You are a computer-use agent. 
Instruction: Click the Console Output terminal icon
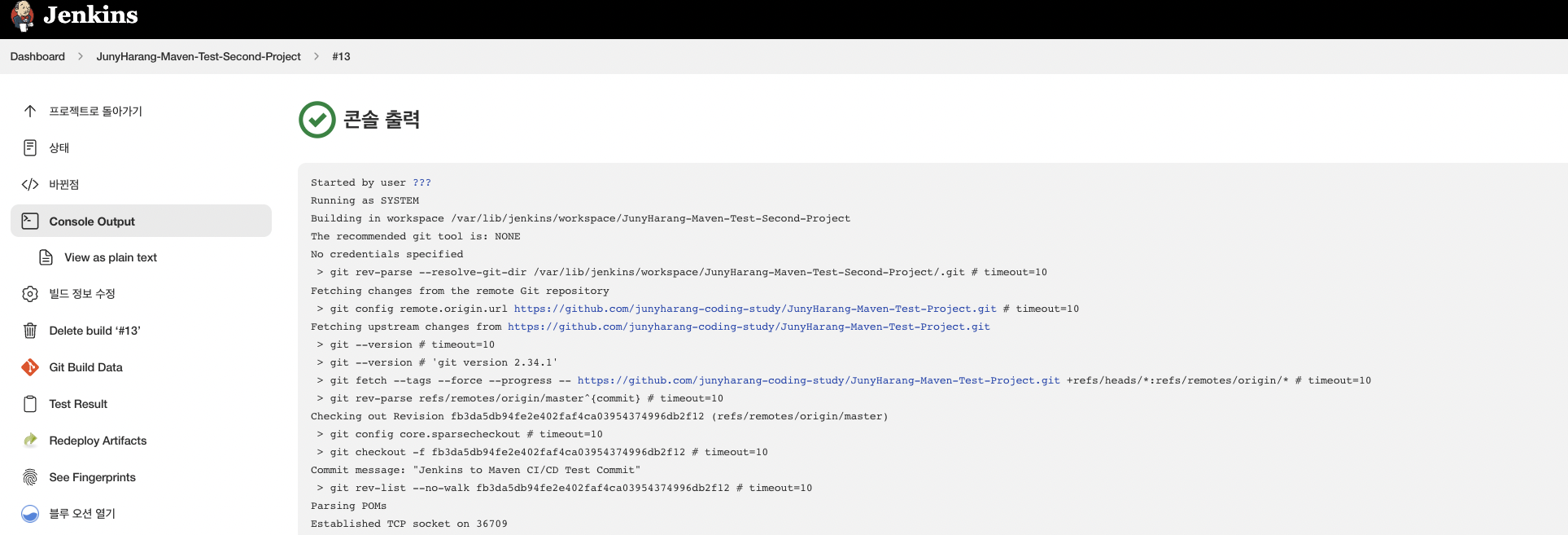[30, 221]
